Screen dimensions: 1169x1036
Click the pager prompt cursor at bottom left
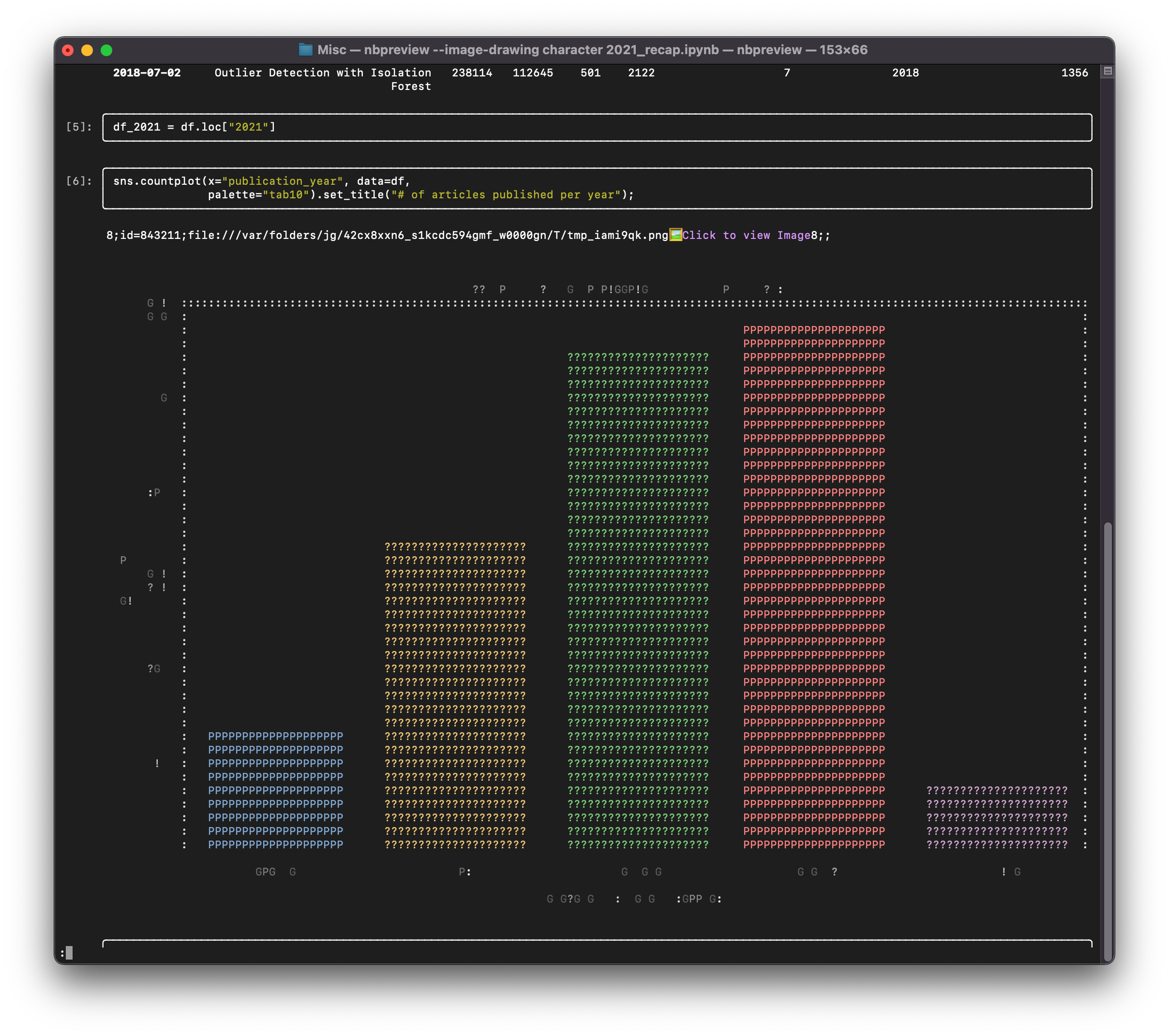click(69, 952)
